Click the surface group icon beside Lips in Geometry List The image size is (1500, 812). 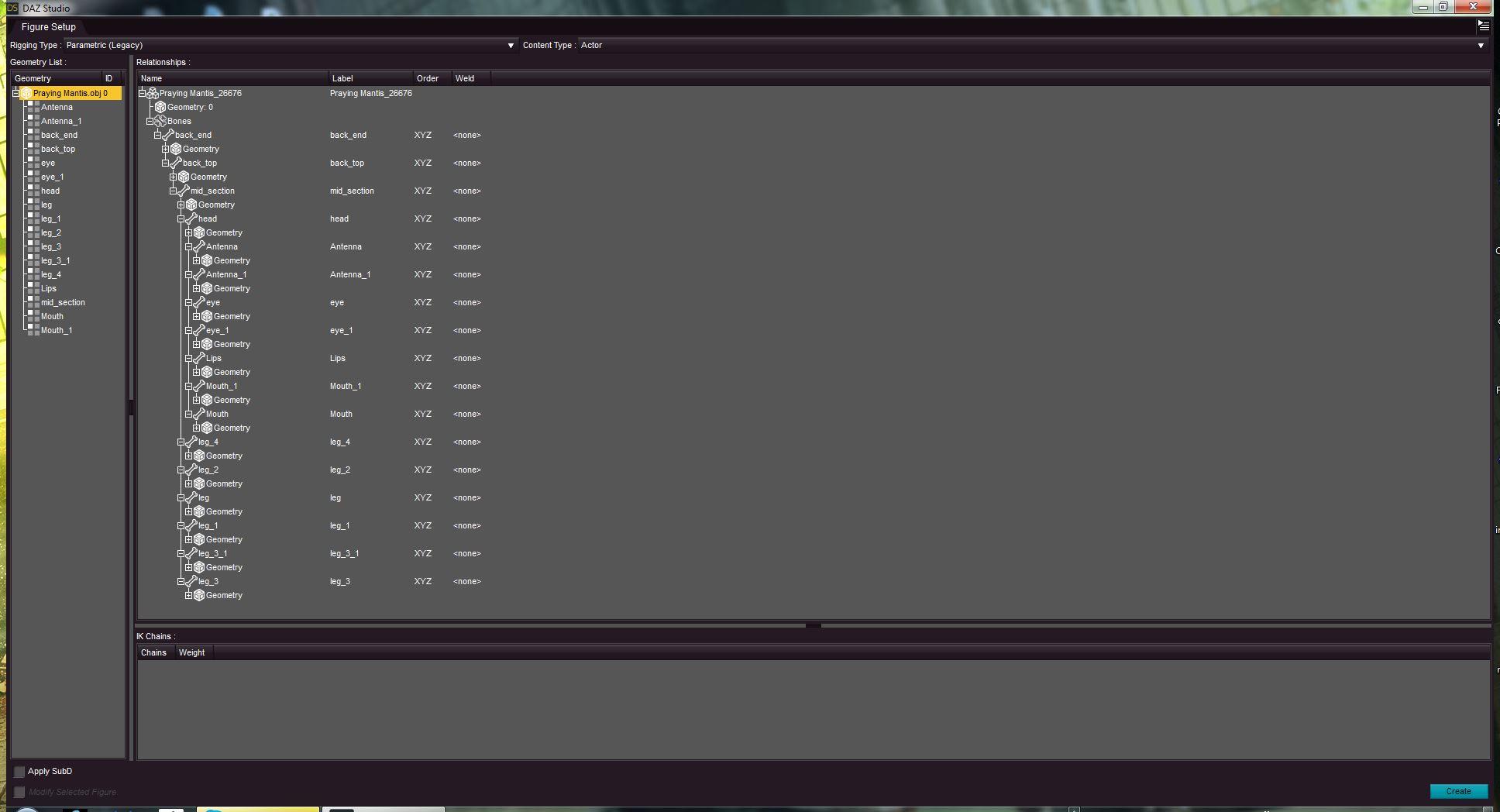click(33, 288)
